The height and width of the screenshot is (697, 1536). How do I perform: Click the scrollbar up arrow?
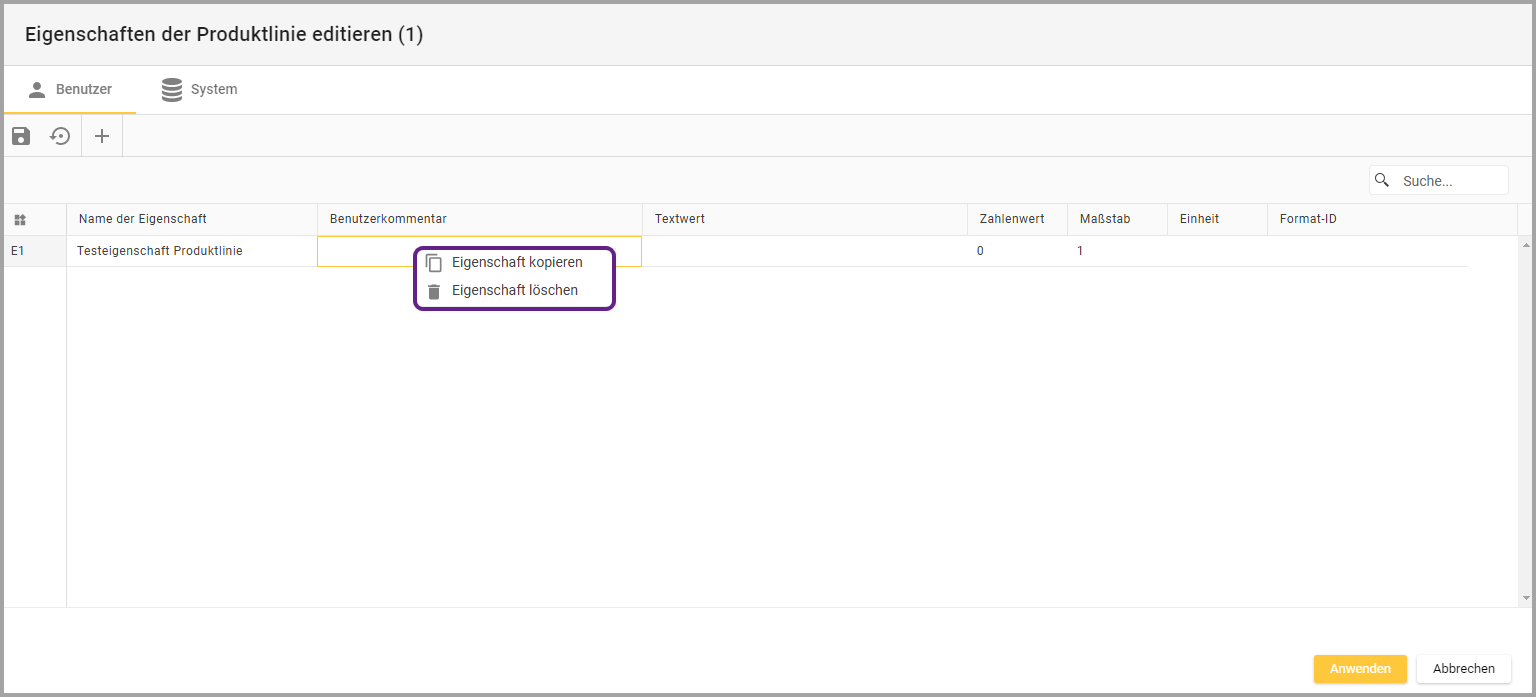click(x=1525, y=245)
